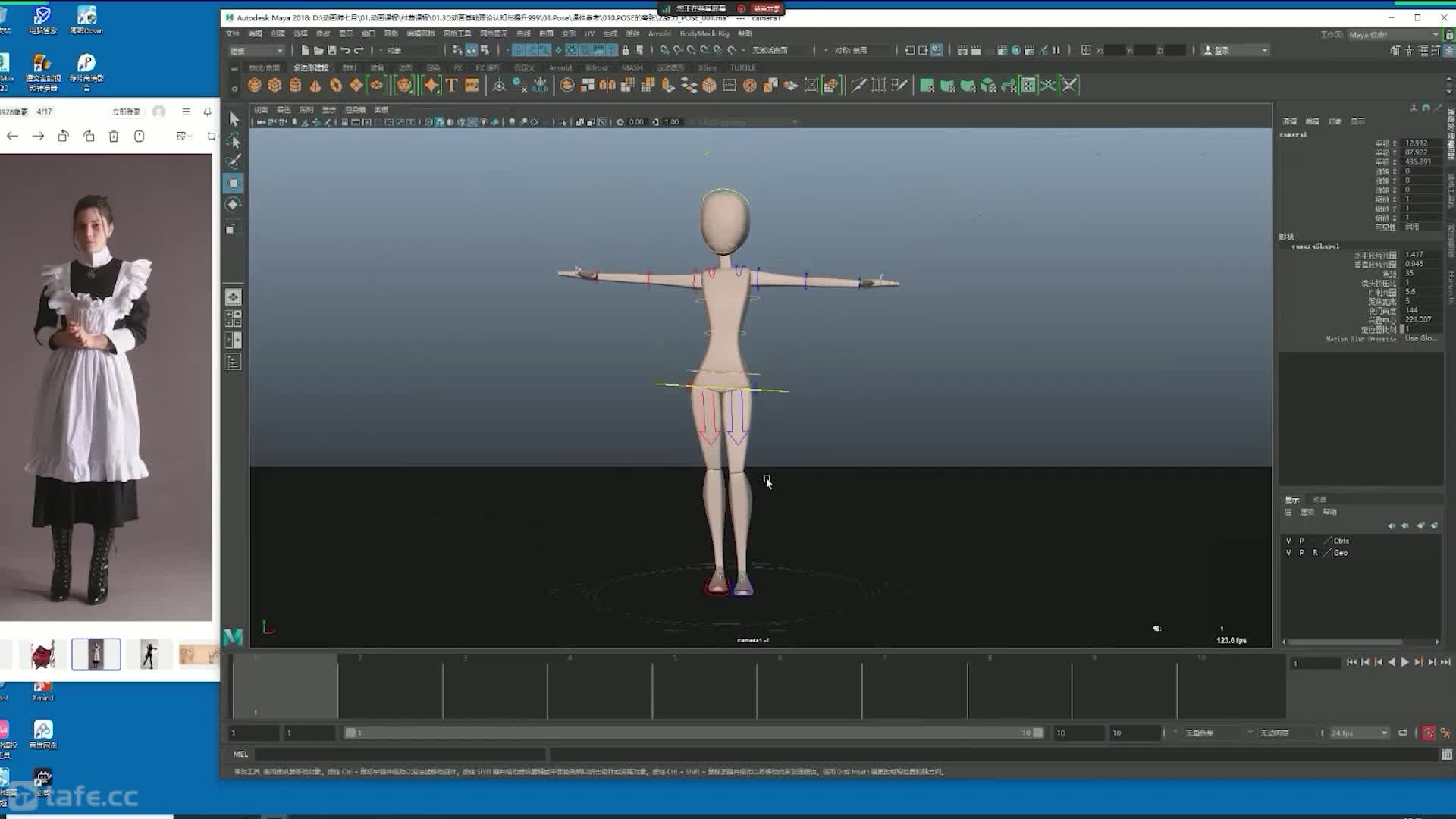Click the Multi-Cut knife tool shelf icon
The height and width of the screenshot is (819, 1456).
(858, 85)
